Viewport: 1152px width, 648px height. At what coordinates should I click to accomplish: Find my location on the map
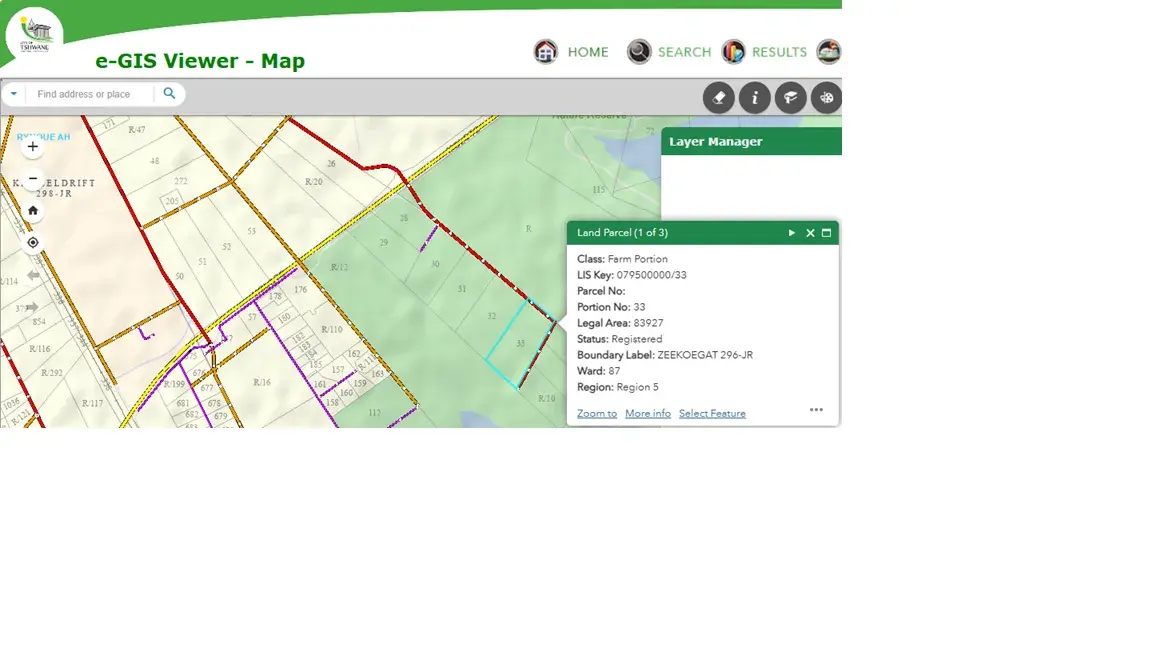pos(33,242)
